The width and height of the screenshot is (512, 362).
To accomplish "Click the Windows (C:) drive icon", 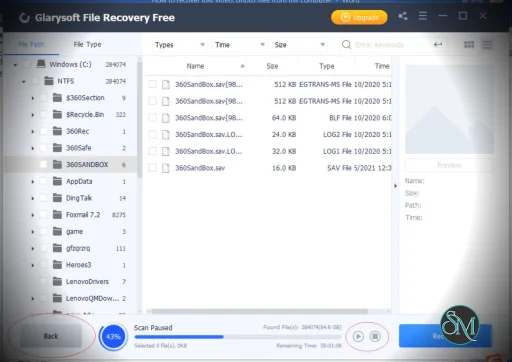I will (41, 64).
